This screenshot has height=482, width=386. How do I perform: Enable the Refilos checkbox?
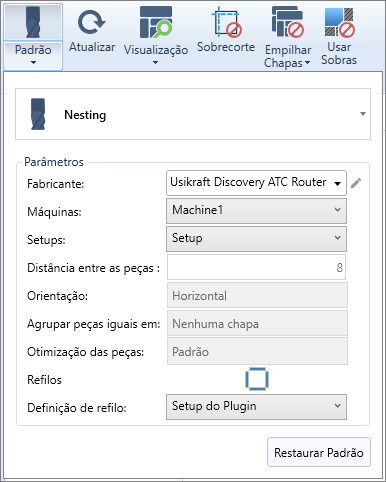coord(257,379)
